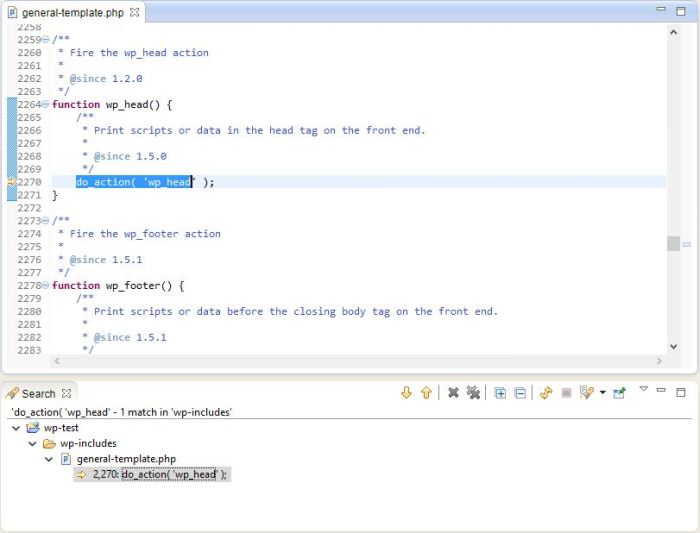The width and height of the screenshot is (700, 533).
Task: Show previous match in Search view
Action: pos(426,393)
